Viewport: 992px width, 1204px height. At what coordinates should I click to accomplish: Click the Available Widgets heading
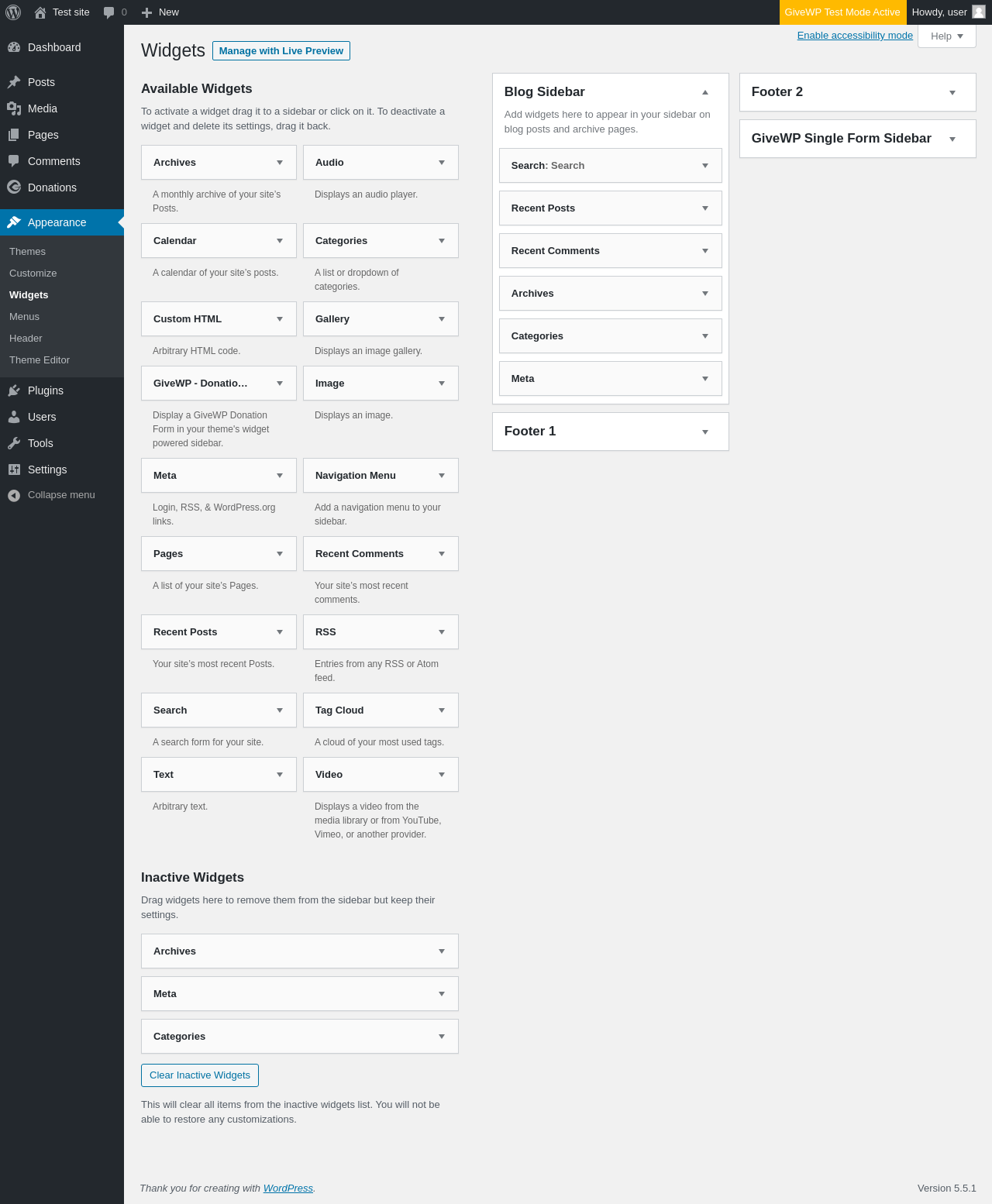[x=197, y=89]
